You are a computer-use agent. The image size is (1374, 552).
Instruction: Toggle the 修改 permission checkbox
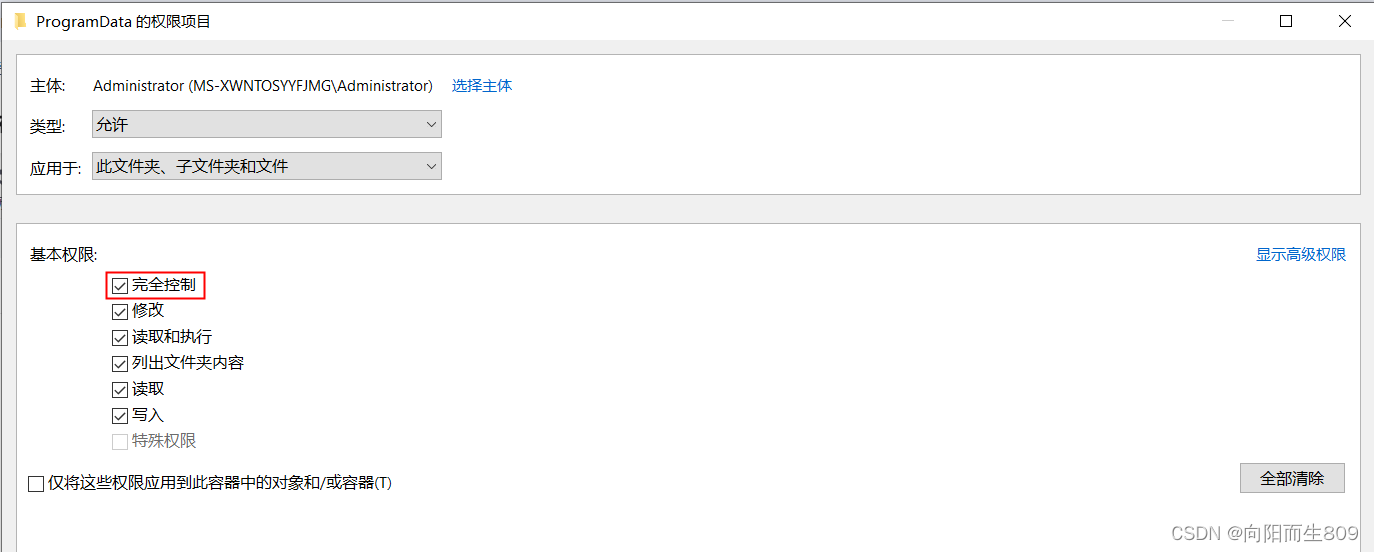120,312
